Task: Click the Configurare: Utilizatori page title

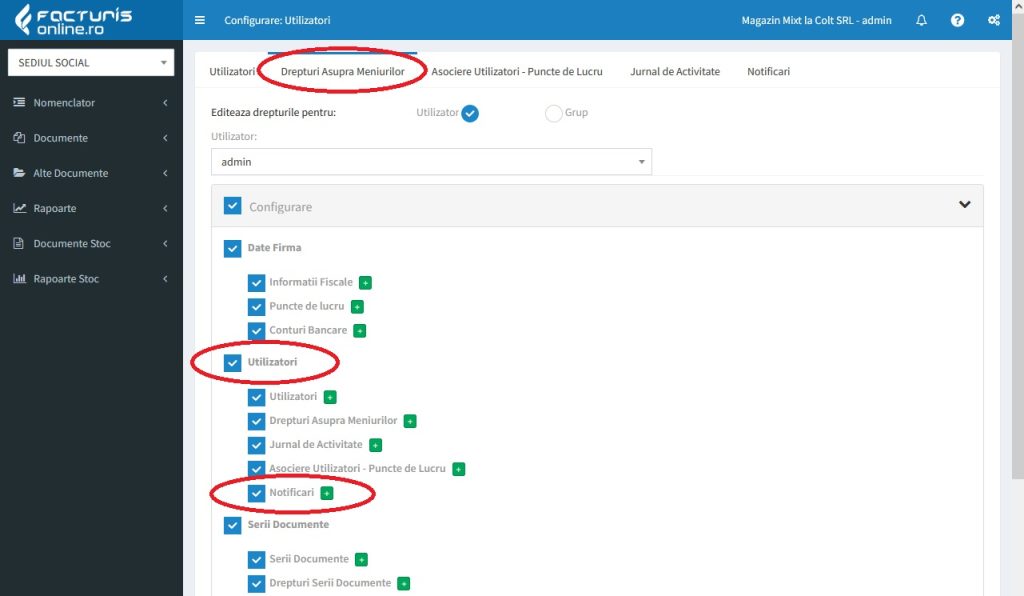Action: [277, 20]
